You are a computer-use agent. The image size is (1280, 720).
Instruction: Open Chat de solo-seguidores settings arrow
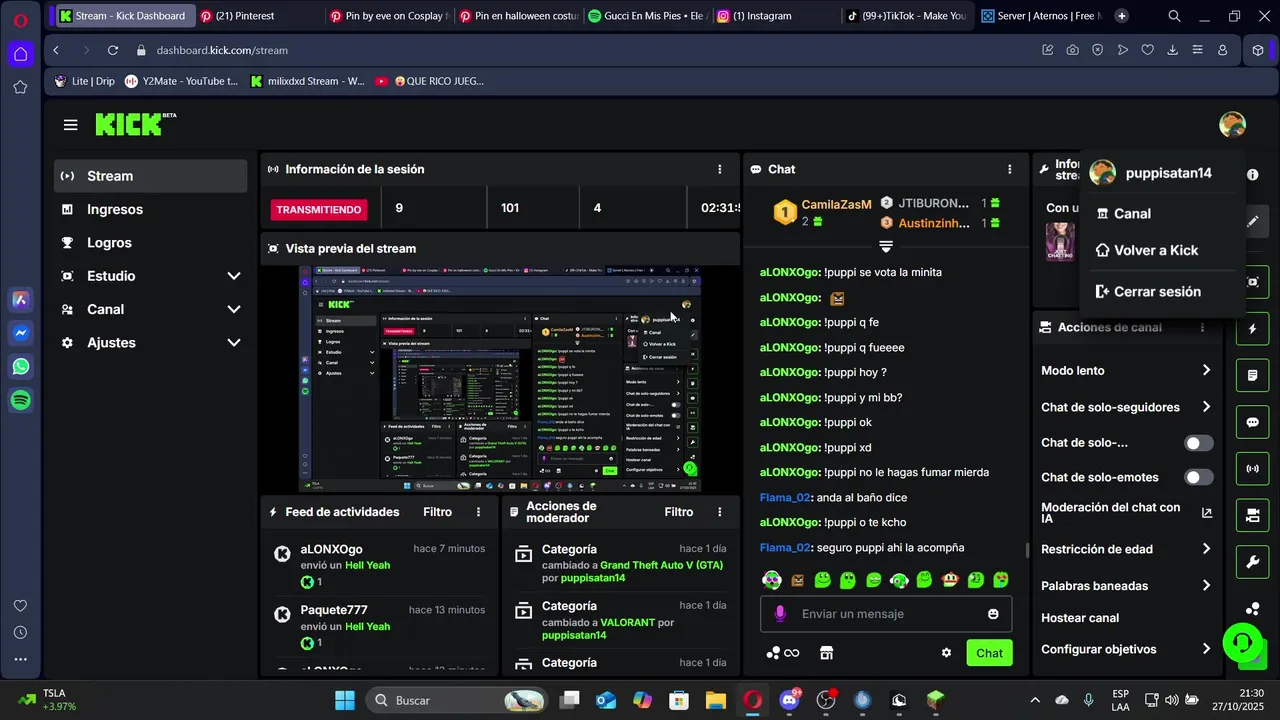point(1206,407)
